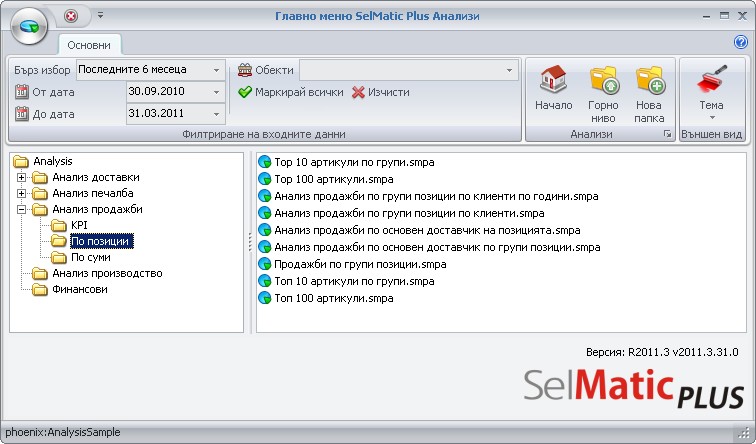Click the Начало home icon
This screenshot has width=756, height=444.
click(553, 79)
